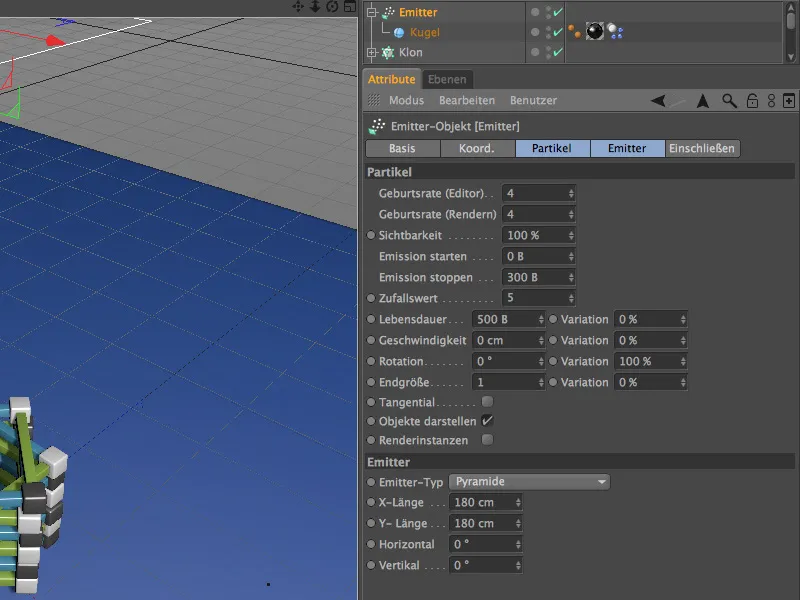Uncheck the Objekte darstellen checkbox
Image resolution: width=800 pixels, height=600 pixels.
487,421
